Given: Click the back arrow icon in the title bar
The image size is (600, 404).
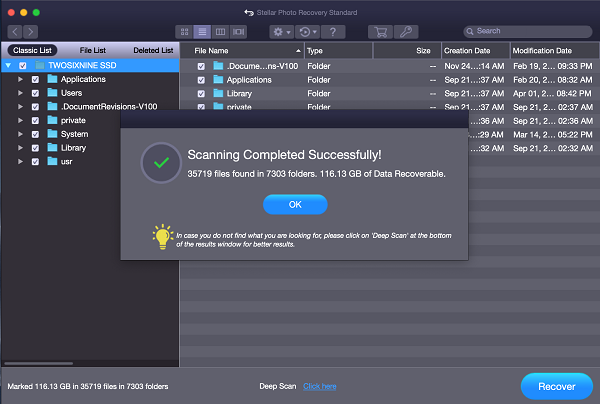Looking at the screenshot, I should pos(249,13).
